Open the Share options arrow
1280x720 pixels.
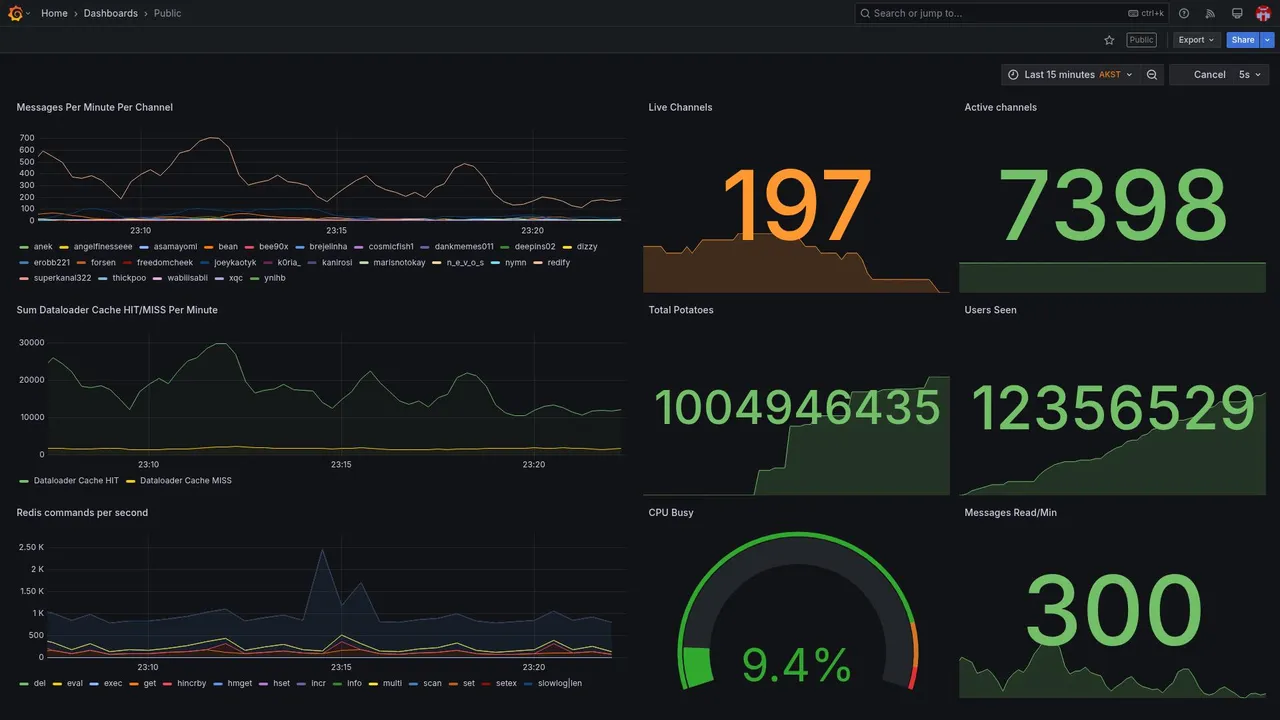click(1267, 40)
